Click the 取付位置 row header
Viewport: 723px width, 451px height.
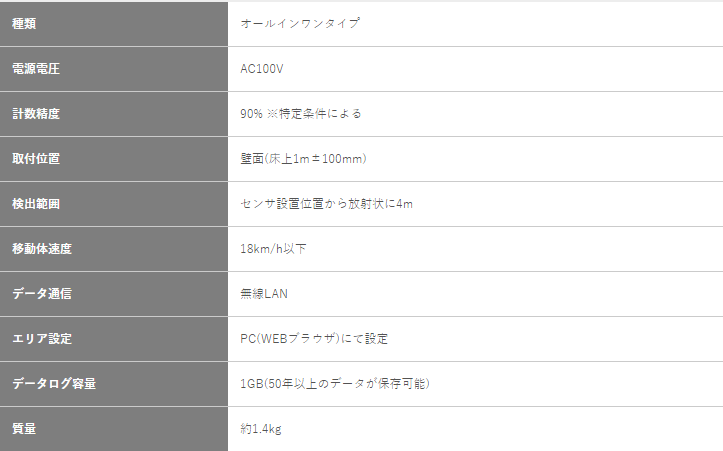[x=114, y=159]
